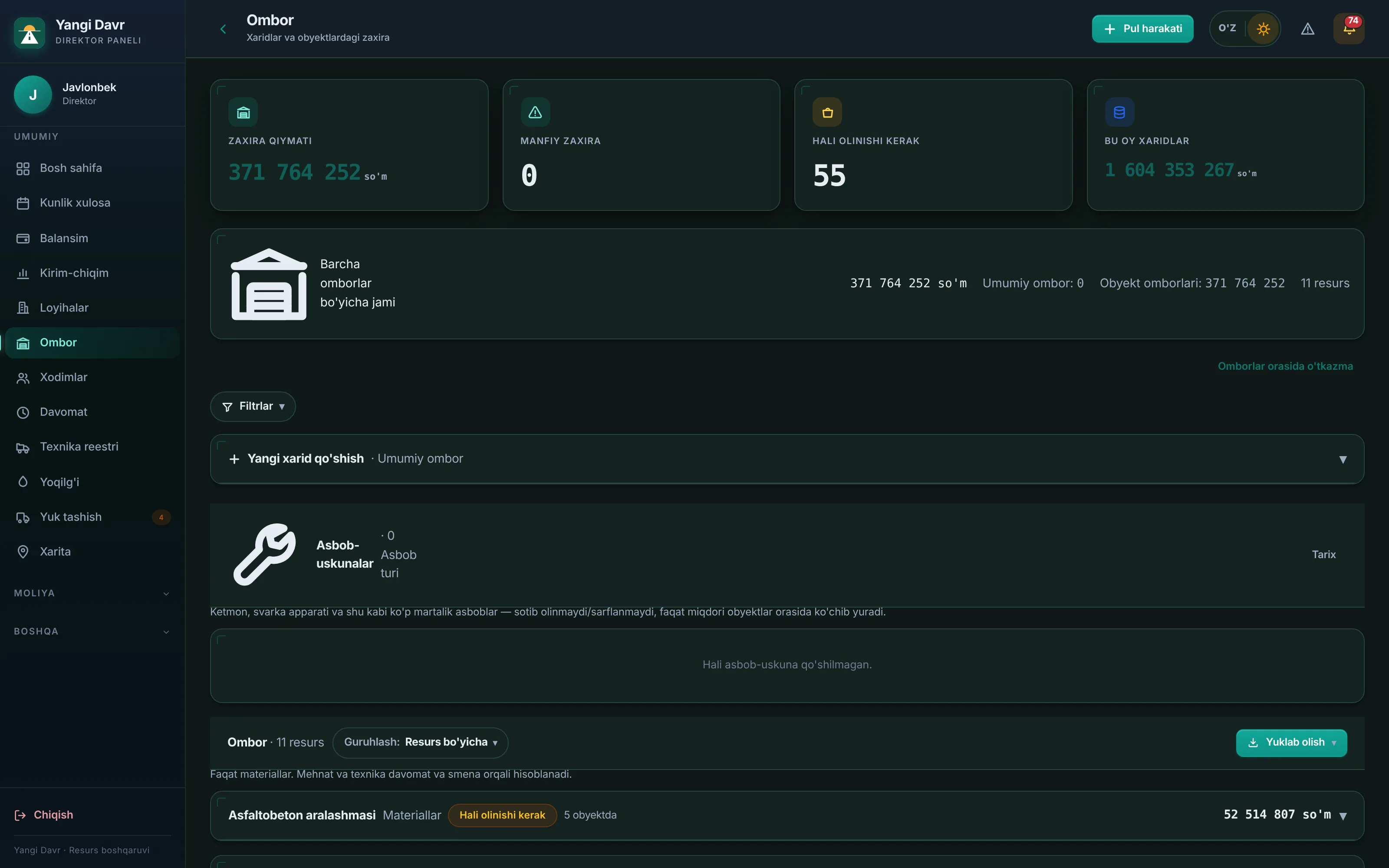Viewport: 1389px width, 868px height.
Task: Open Yuk tashish page
Action: pyautogui.click(x=92, y=517)
